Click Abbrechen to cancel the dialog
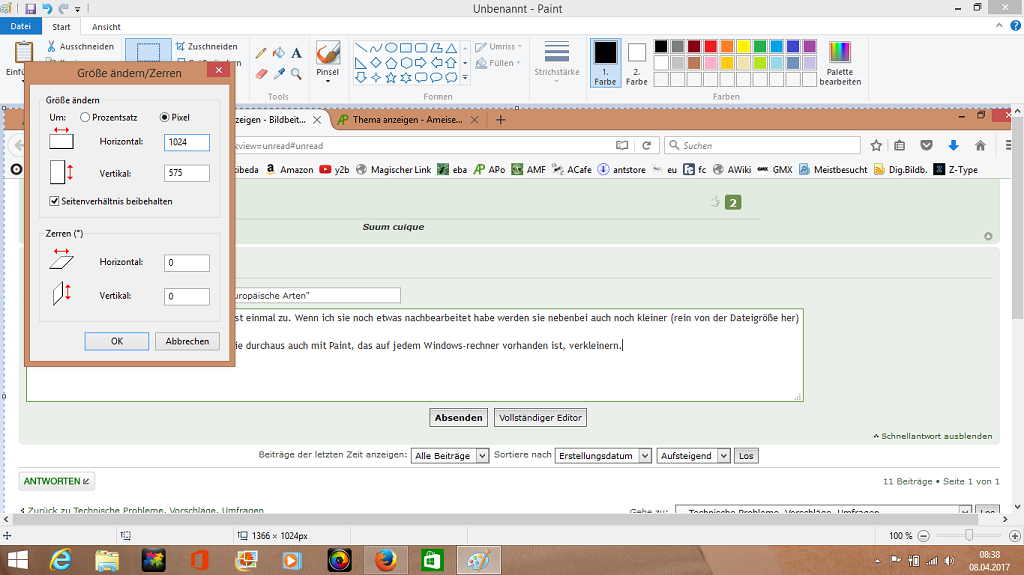 pos(187,341)
